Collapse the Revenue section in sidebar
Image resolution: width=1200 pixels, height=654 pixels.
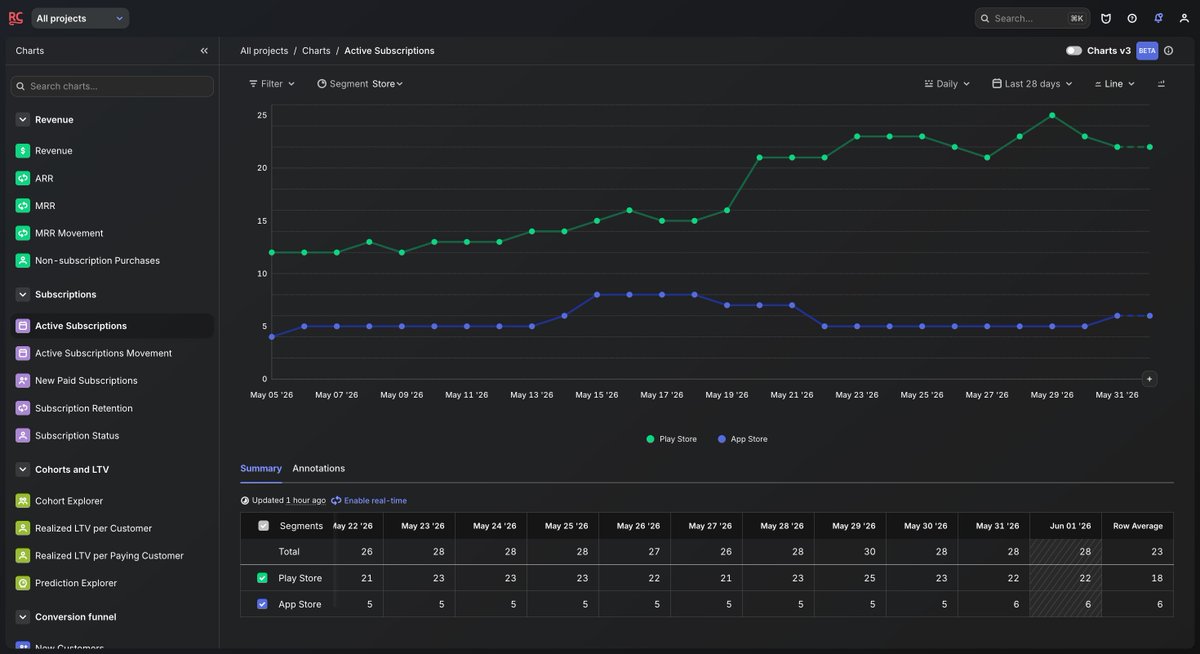coord(22,119)
